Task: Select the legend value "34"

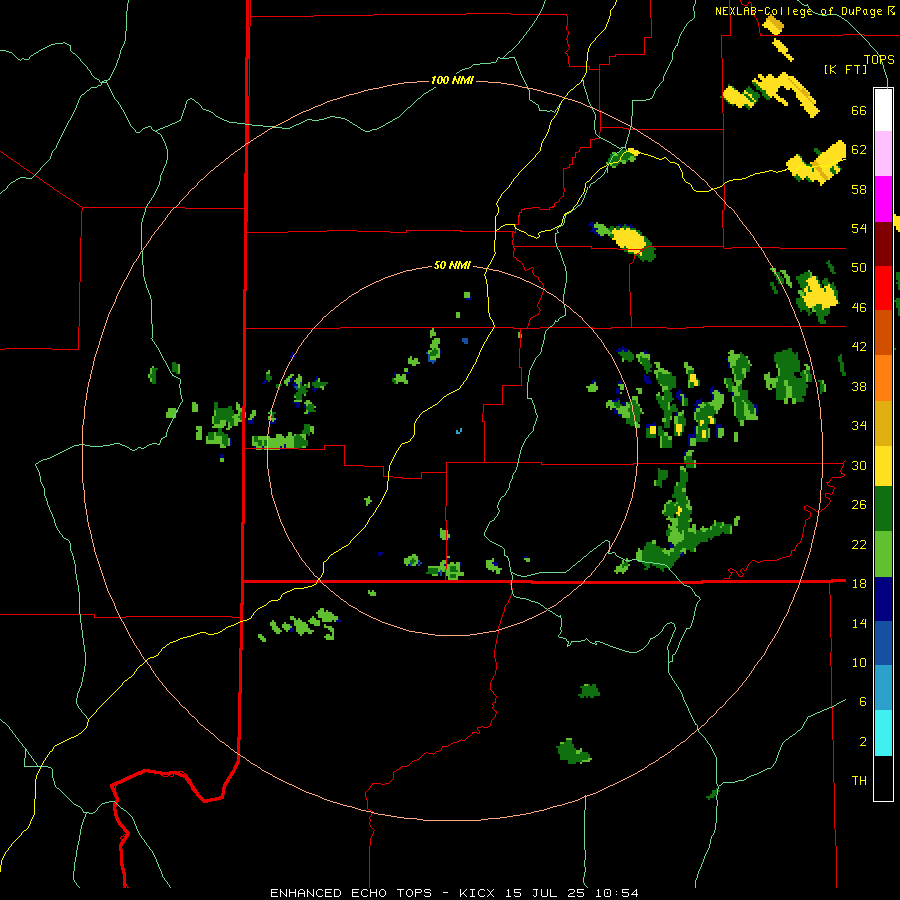Action: pyautogui.click(x=859, y=426)
